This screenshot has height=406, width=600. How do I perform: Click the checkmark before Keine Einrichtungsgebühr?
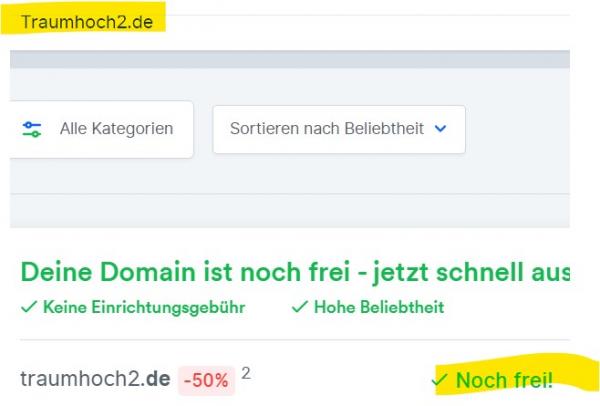pyautogui.click(x=29, y=307)
